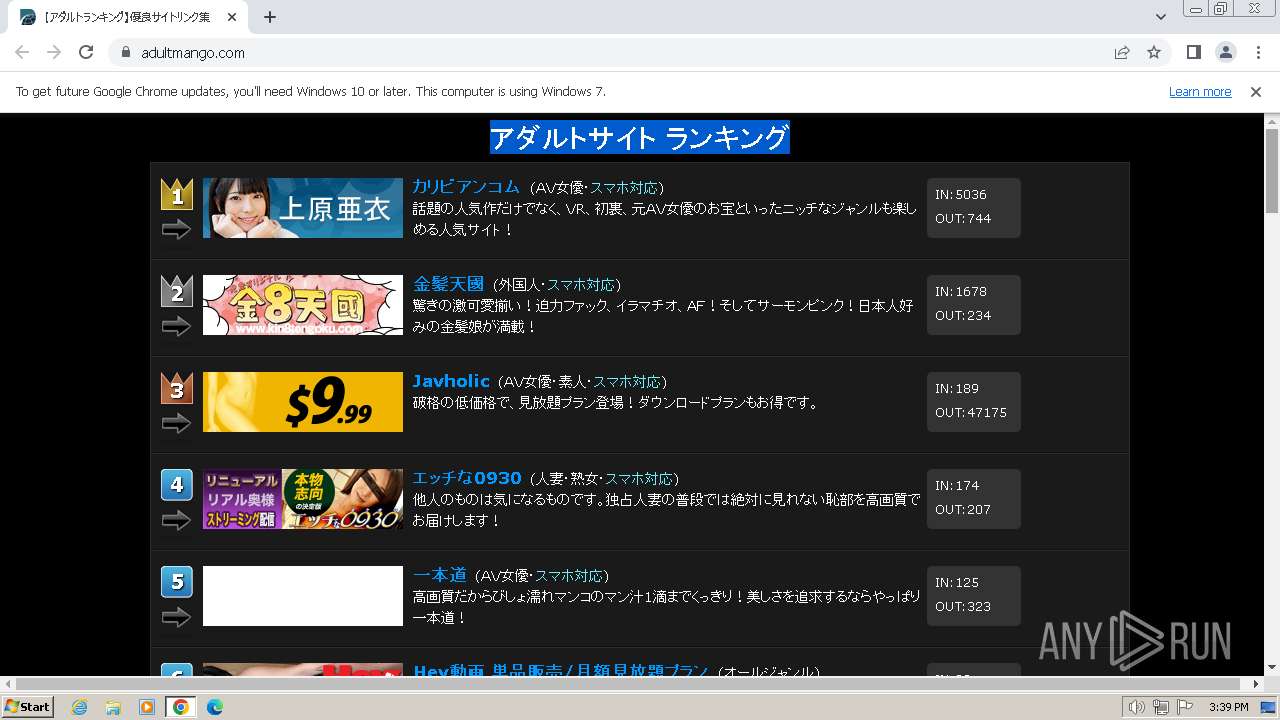Click the volume tray icon
This screenshot has width=1280, height=720.
1137,707
